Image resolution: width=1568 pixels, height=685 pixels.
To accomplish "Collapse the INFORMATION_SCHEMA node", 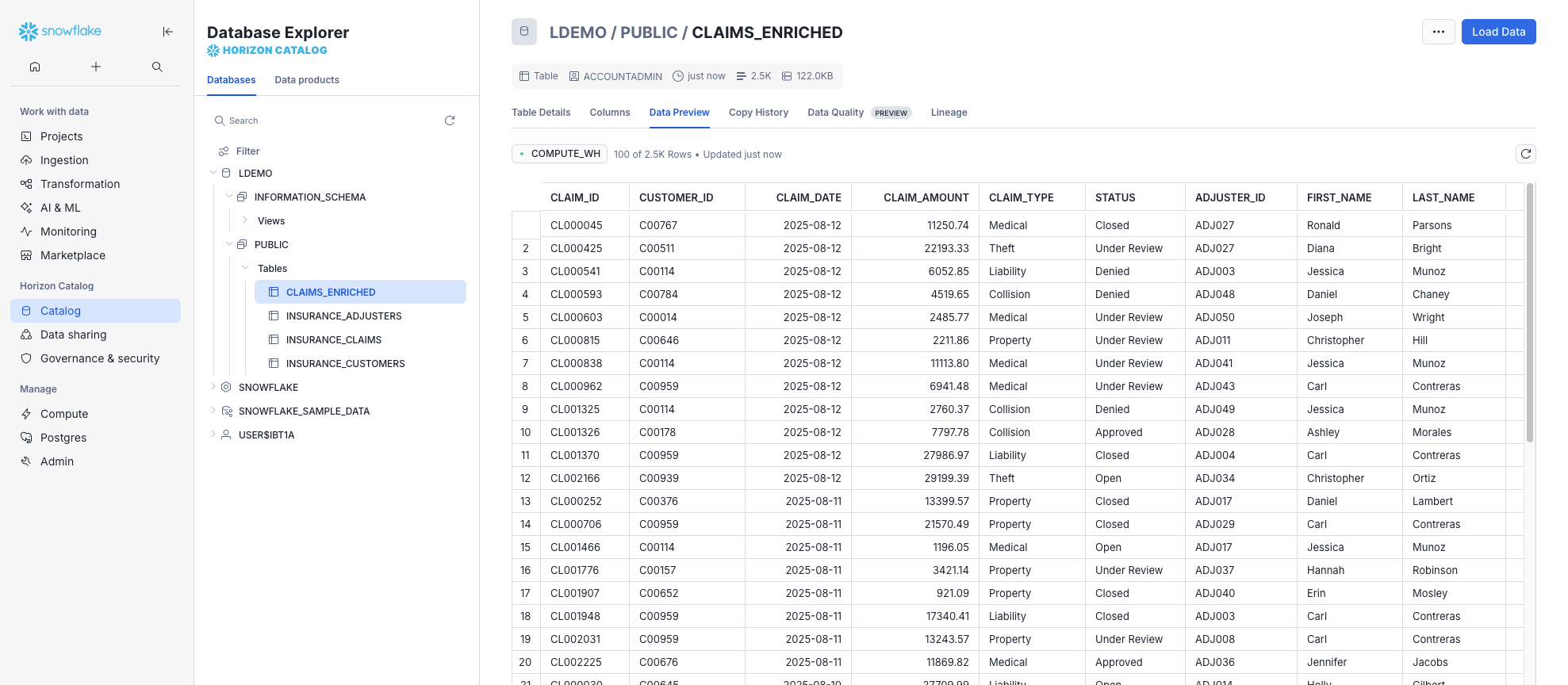I will click(229, 197).
